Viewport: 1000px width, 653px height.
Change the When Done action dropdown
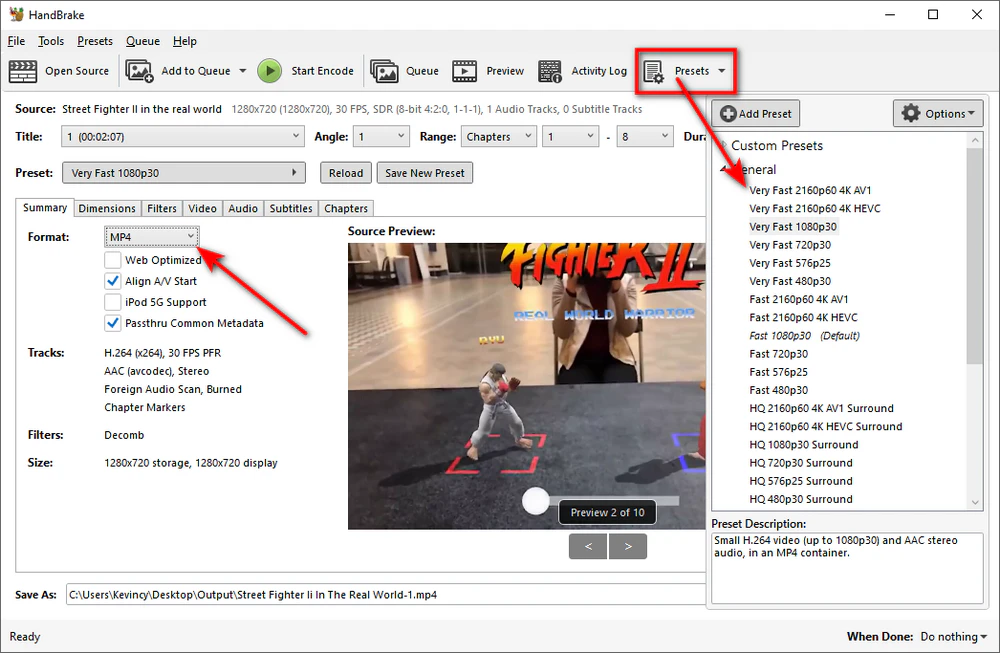click(952, 636)
